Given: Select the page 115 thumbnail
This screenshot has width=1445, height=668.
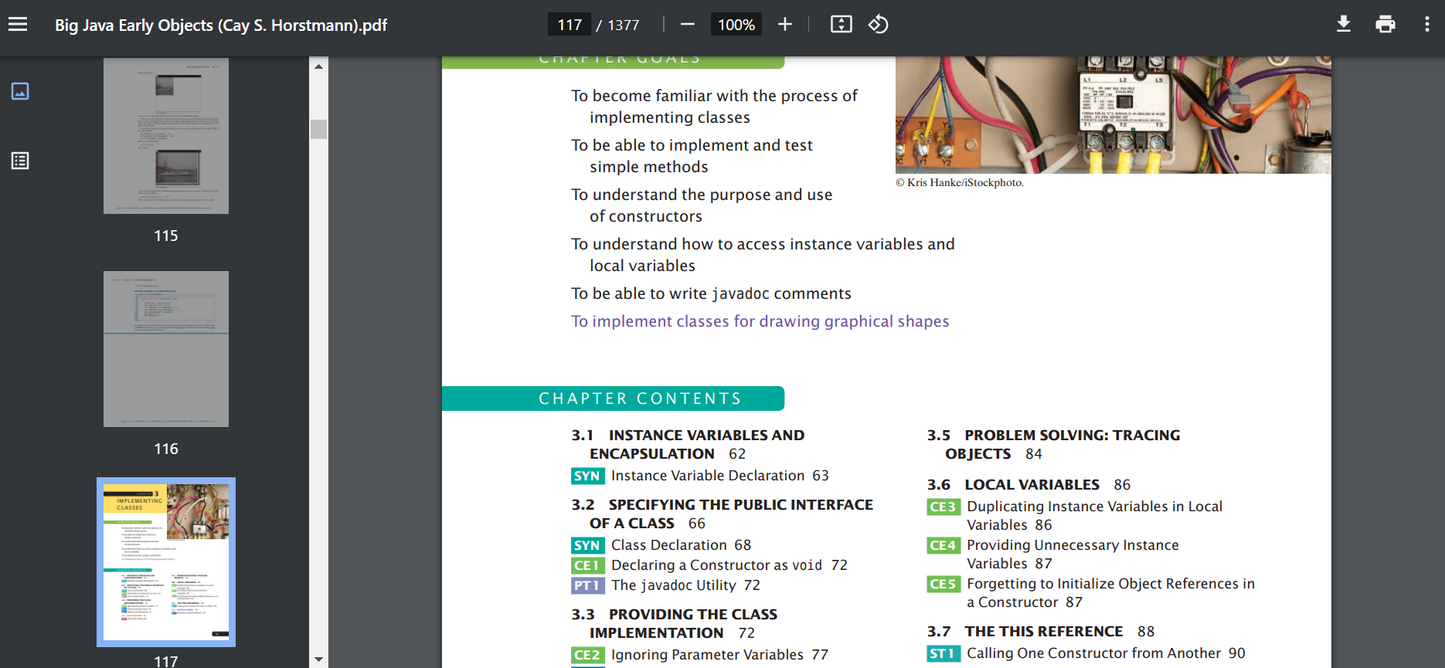Looking at the screenshot, I should point(165,135).
